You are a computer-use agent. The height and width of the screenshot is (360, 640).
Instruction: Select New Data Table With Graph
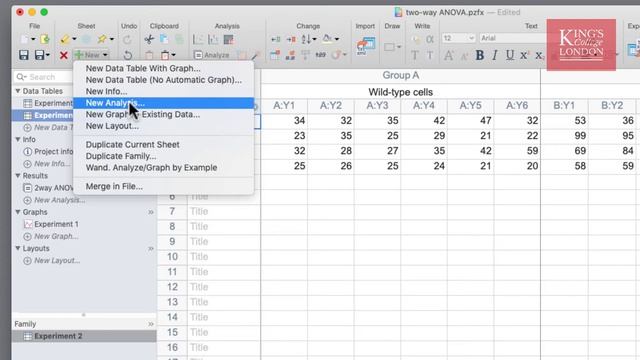coord(143,68)
